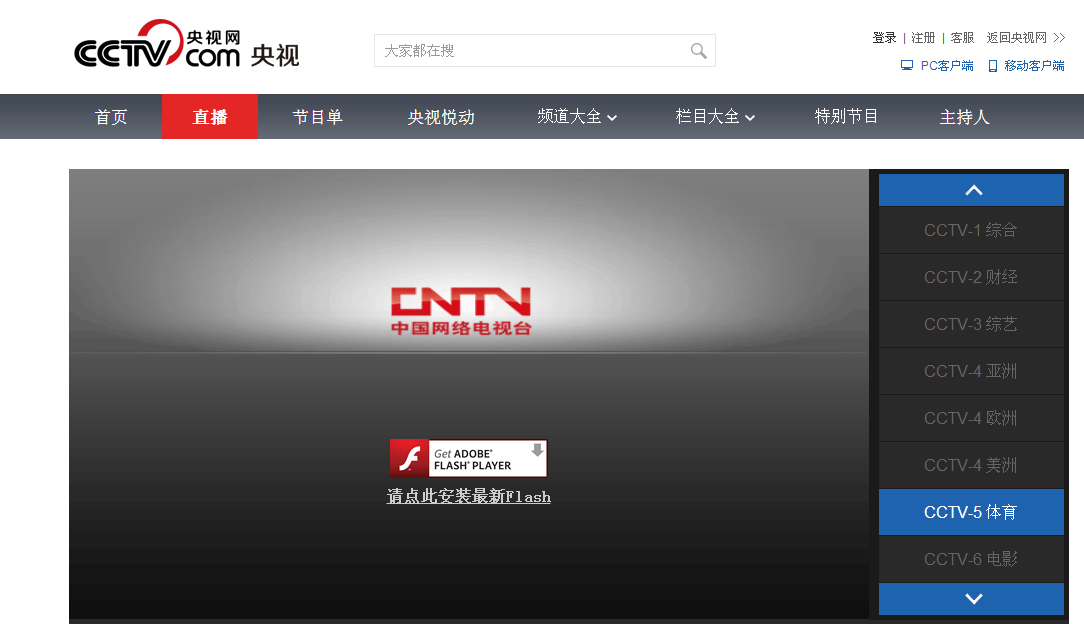The width and height of the screenshot is (1084, 624).
Task: Click 请点此安装最新Flash link
Action: 468,496
